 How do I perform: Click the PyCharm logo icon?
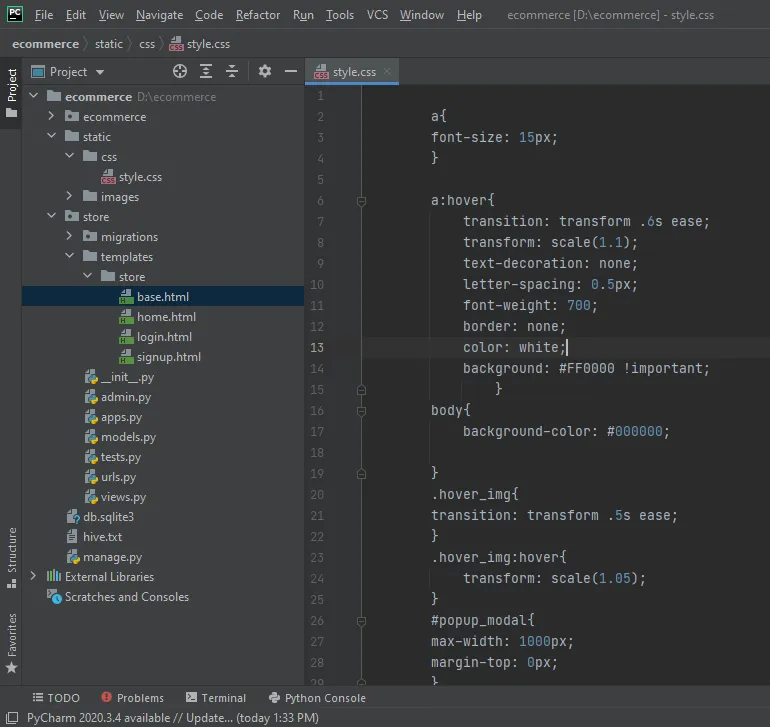[15, 14]
